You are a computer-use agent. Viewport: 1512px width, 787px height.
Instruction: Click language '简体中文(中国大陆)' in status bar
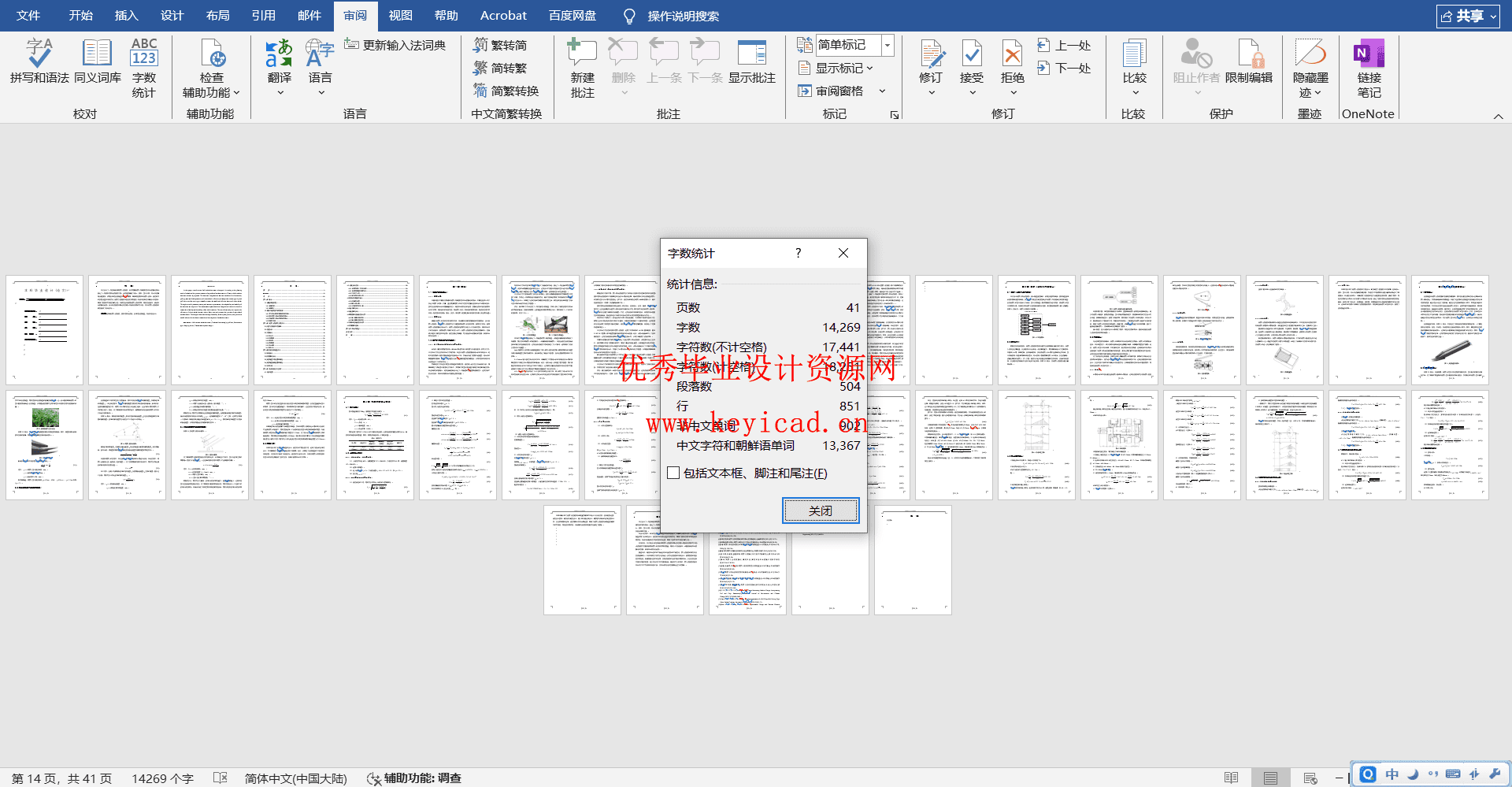click(x=295, y=778)
